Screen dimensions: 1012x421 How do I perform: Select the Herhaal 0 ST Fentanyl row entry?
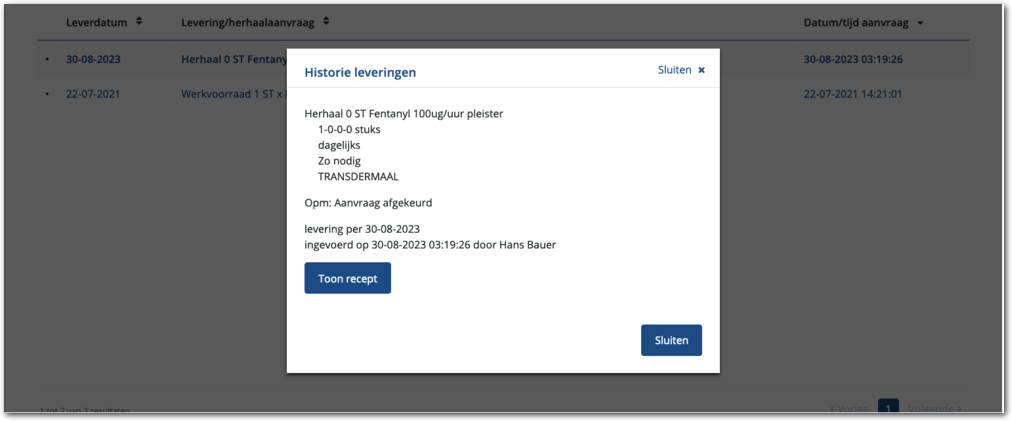click(232, 59)
